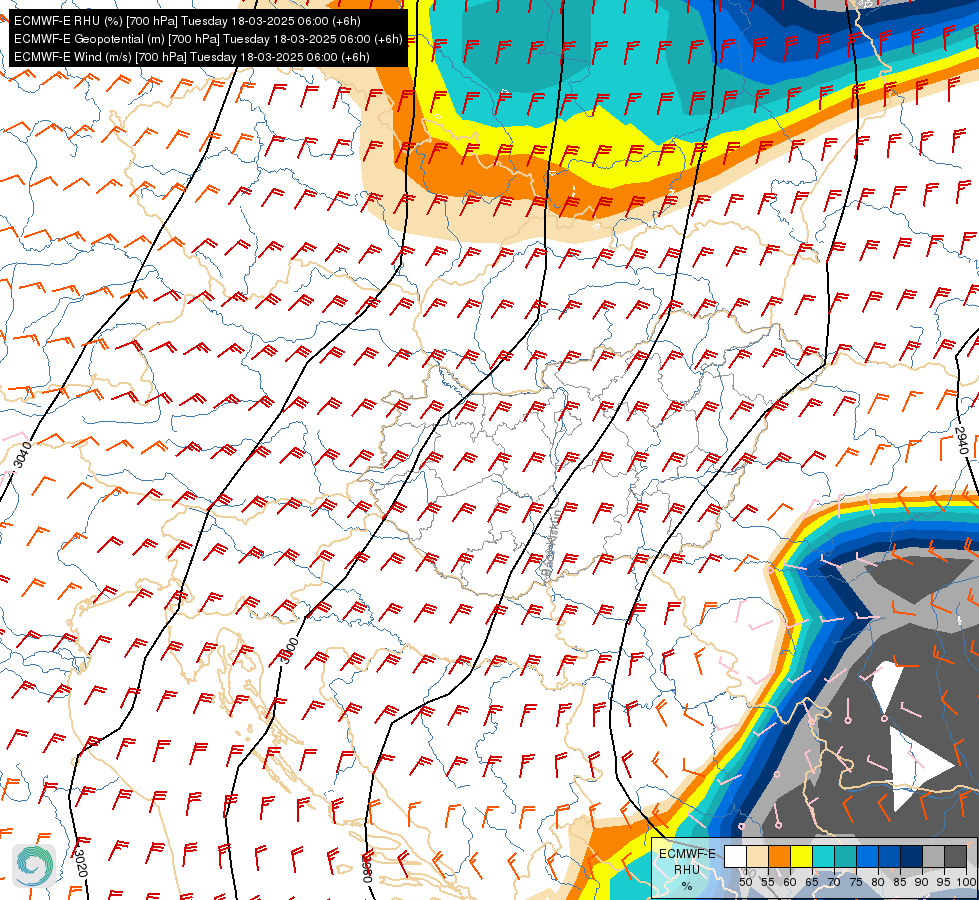Pick the white swatch in the humidity legend

[735, 856]
